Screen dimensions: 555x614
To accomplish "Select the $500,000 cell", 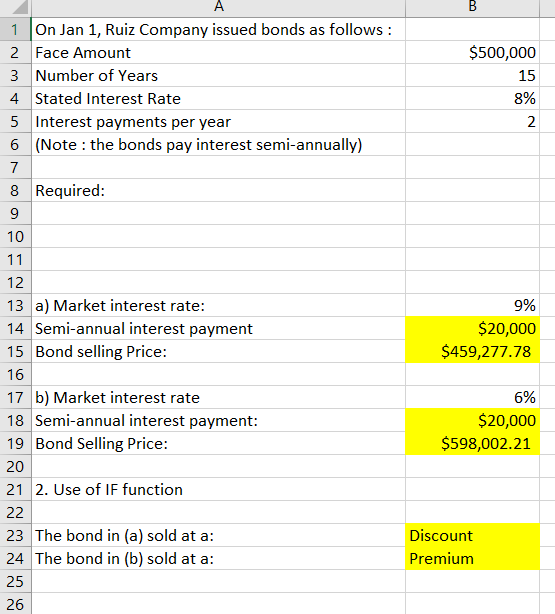I will coord(472,52).
